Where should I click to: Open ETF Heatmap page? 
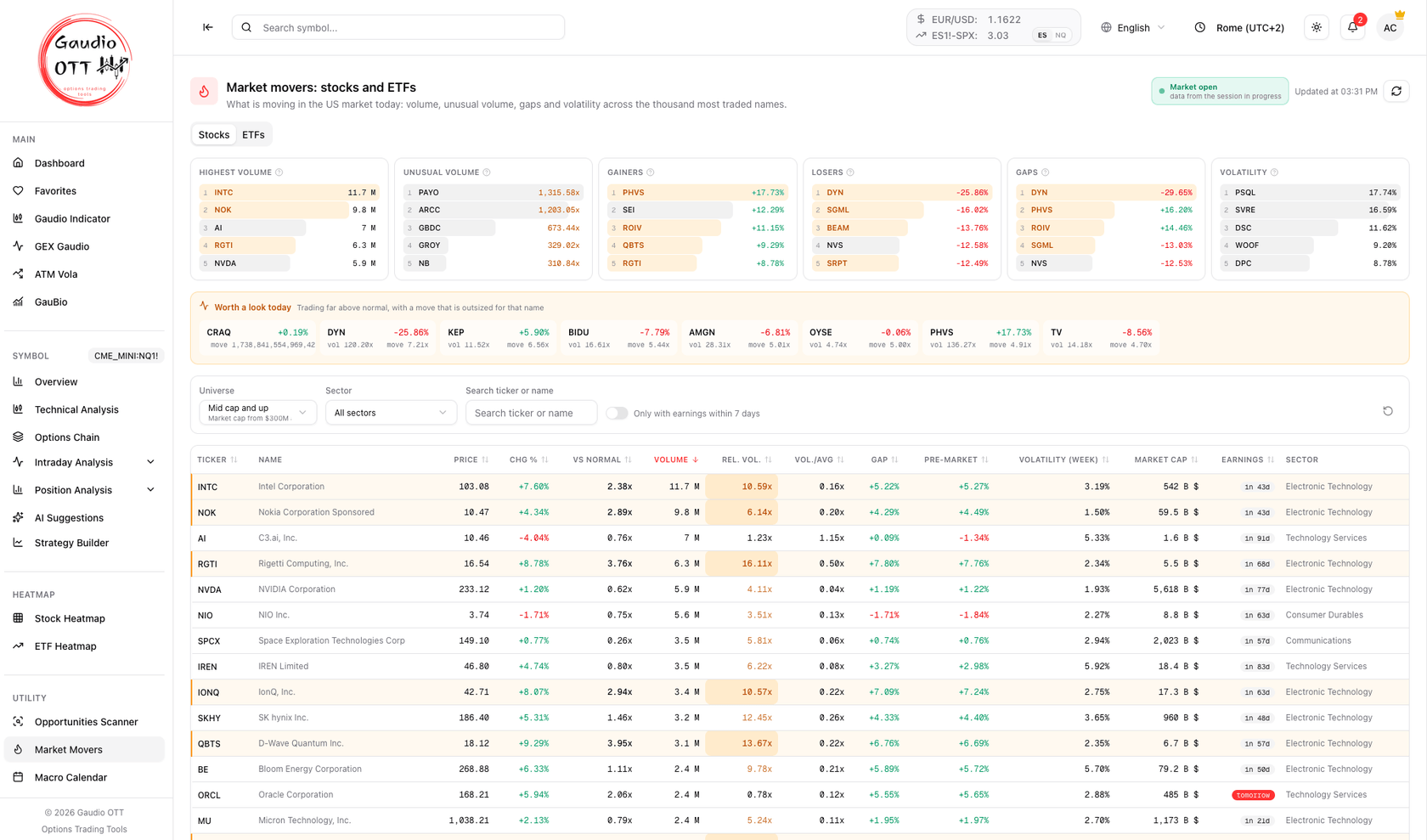[84, 646]
